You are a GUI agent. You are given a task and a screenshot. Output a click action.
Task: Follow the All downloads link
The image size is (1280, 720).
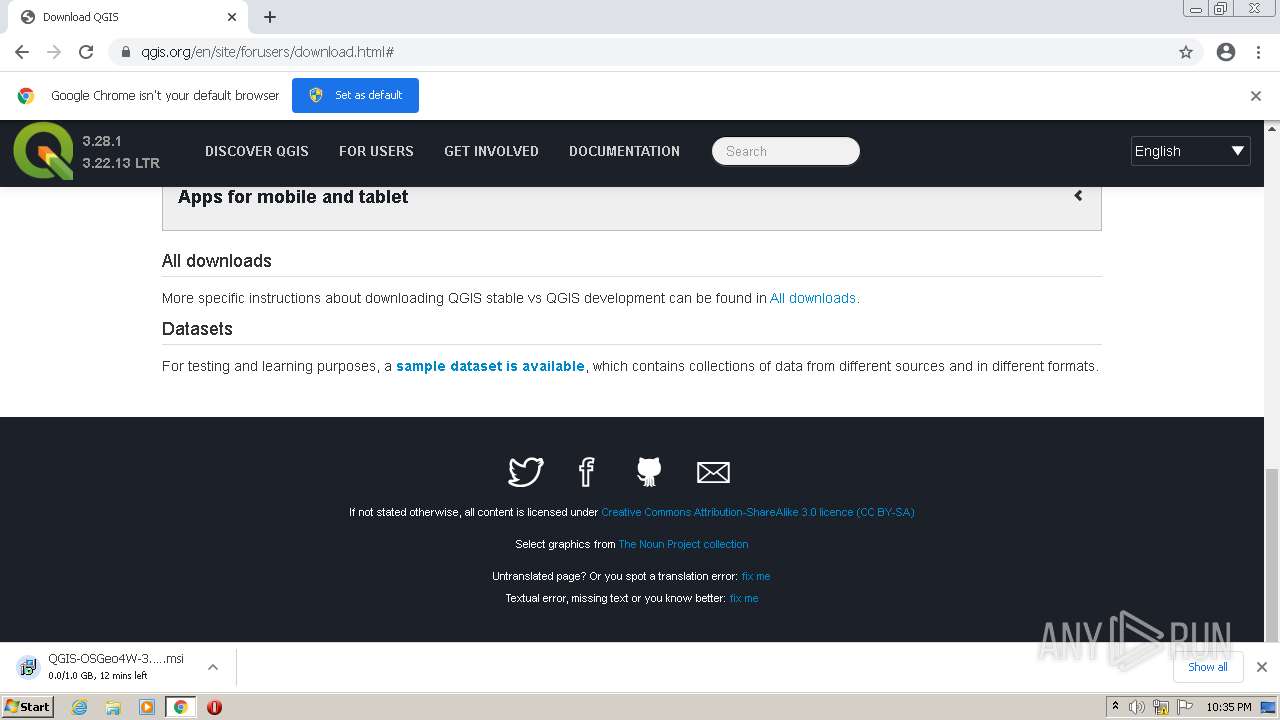point(813,298)
